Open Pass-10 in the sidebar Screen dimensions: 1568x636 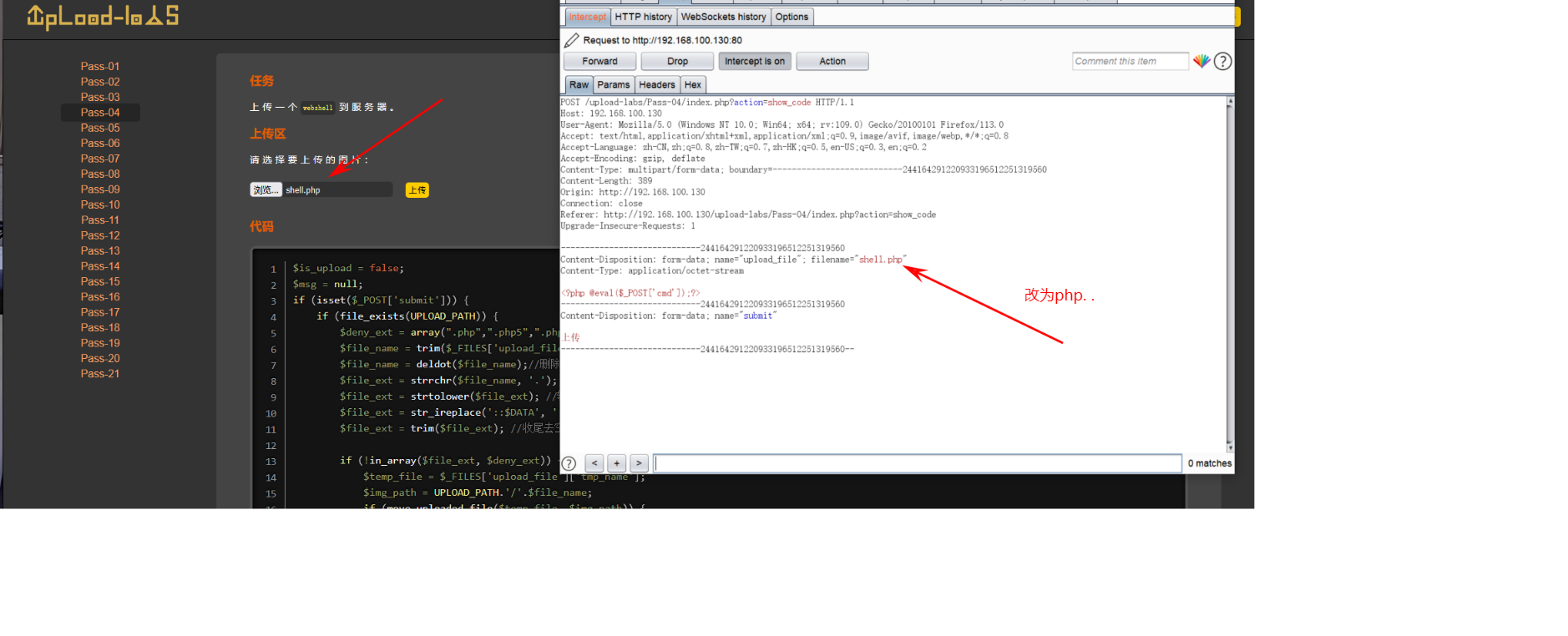pyautogui.click(x=100, y=204)
